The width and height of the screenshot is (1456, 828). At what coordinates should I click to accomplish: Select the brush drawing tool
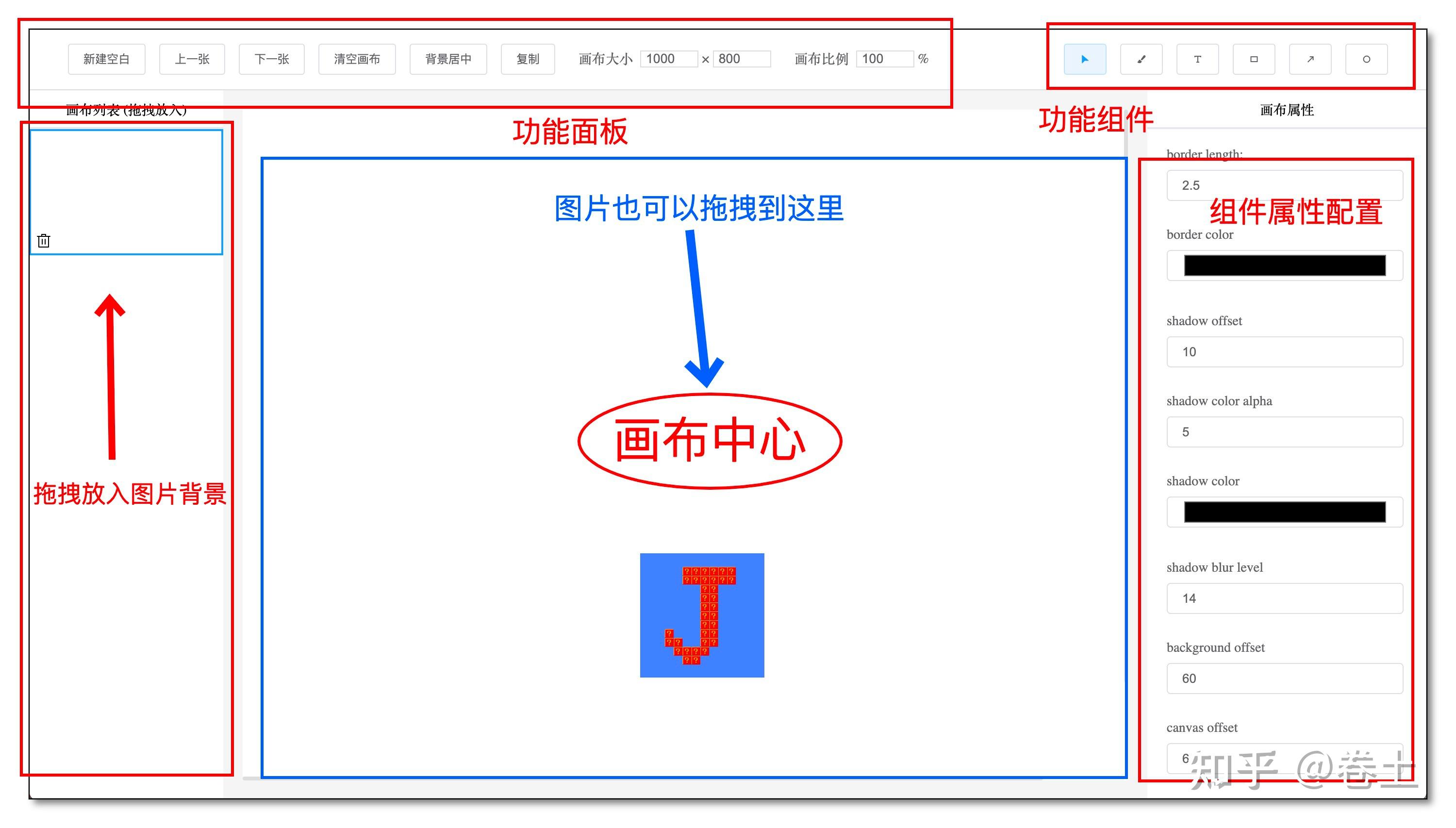coord(1141,59)
